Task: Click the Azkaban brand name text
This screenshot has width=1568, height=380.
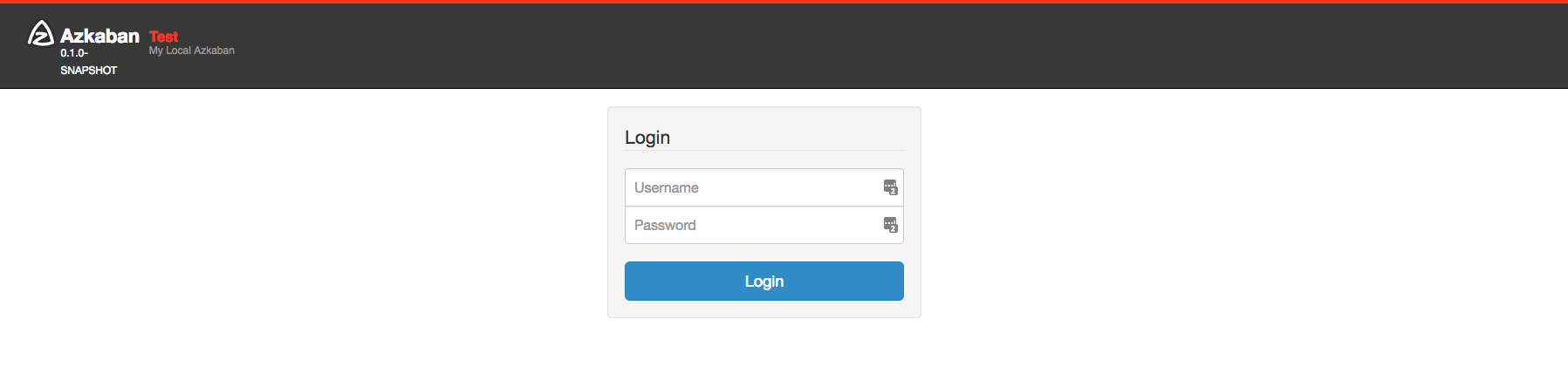Action: 99,36
